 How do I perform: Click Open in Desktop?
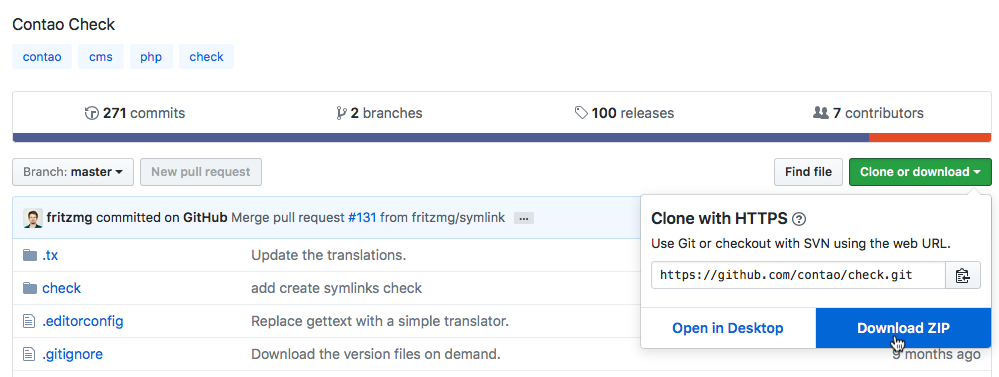728,328
